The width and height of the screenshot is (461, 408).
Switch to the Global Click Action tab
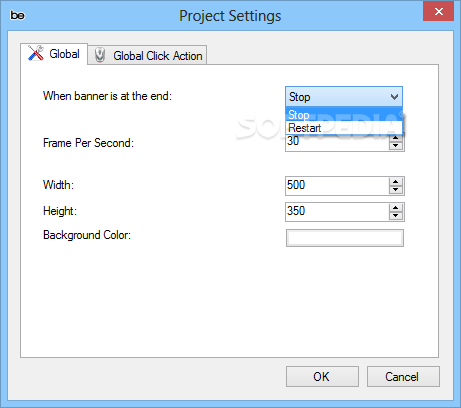coord(147,55)
